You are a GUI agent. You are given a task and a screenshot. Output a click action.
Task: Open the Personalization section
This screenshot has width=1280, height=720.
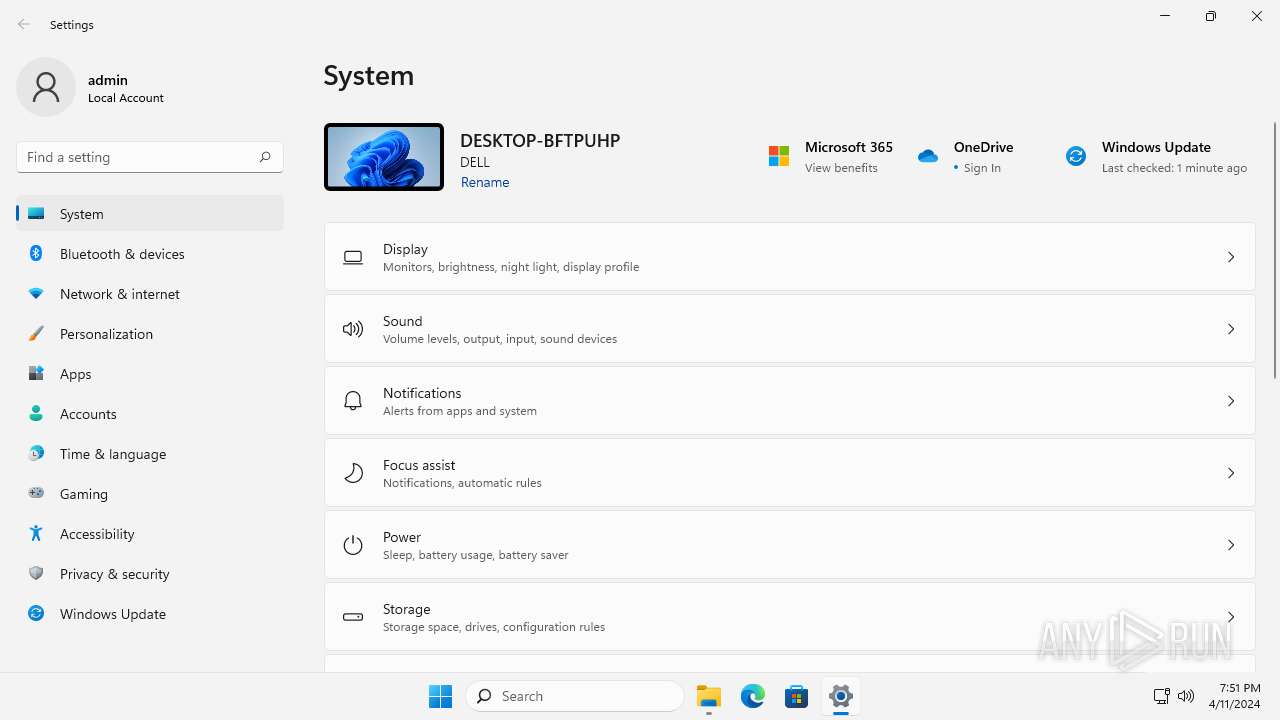[x=150, y=334]
